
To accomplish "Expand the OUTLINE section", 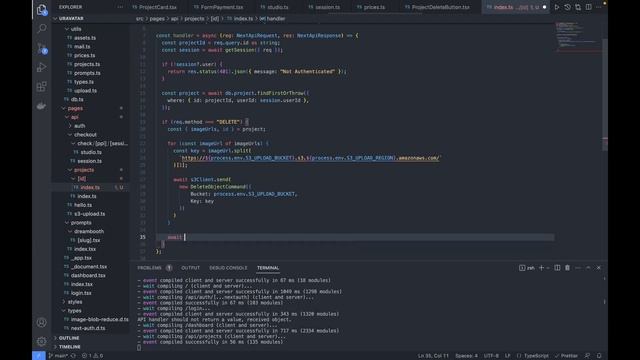I will click(x=69, y=338).
